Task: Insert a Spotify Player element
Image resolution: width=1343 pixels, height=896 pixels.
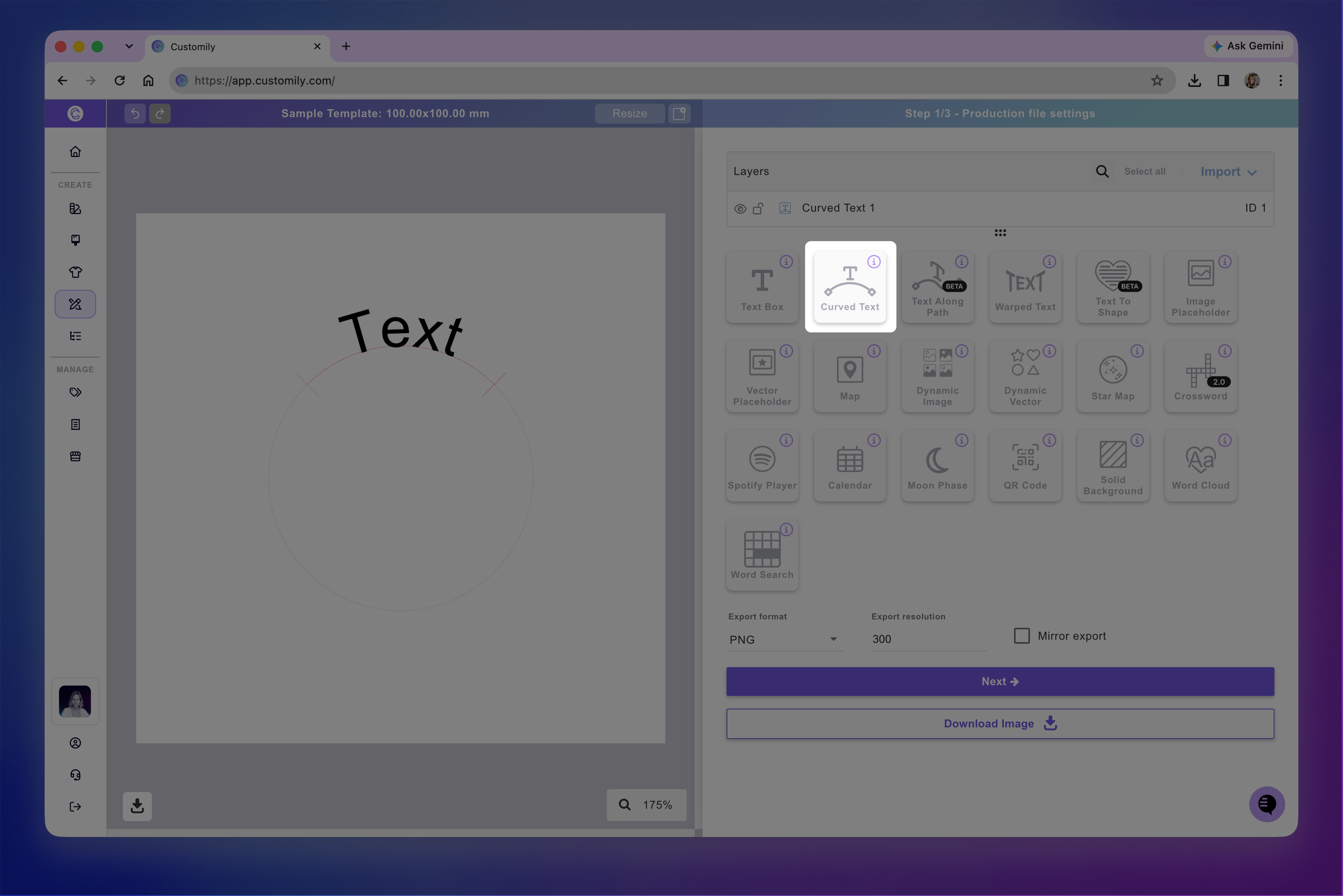Action: (x=762, y=466)
